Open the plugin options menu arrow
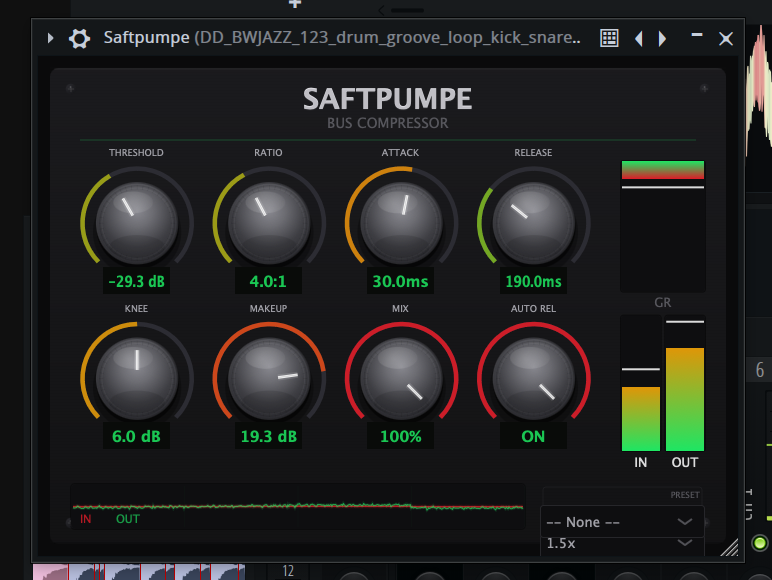This screenshot has height=580, width=772. coord(50,38)
